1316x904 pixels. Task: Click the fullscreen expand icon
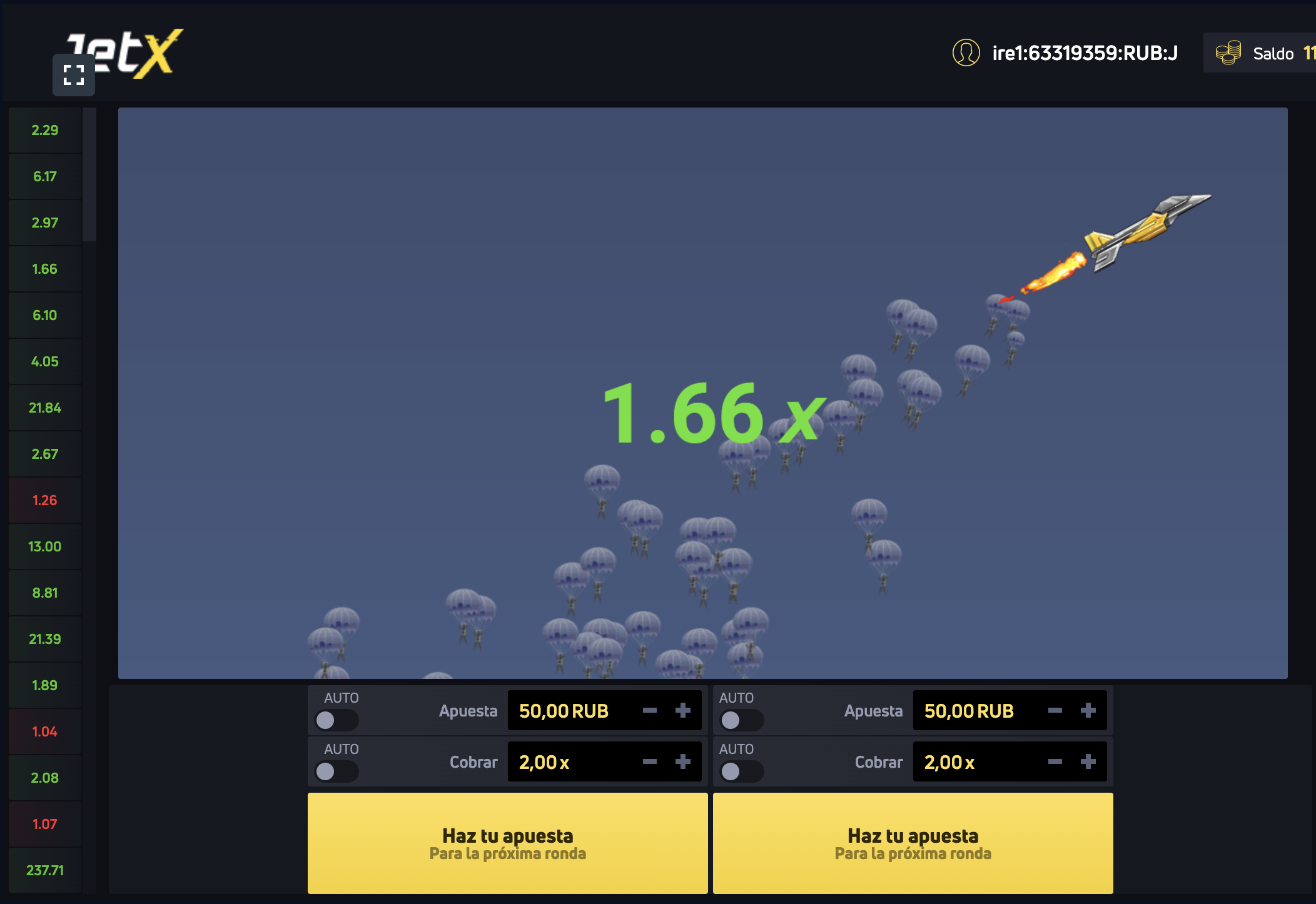(74, 75)
